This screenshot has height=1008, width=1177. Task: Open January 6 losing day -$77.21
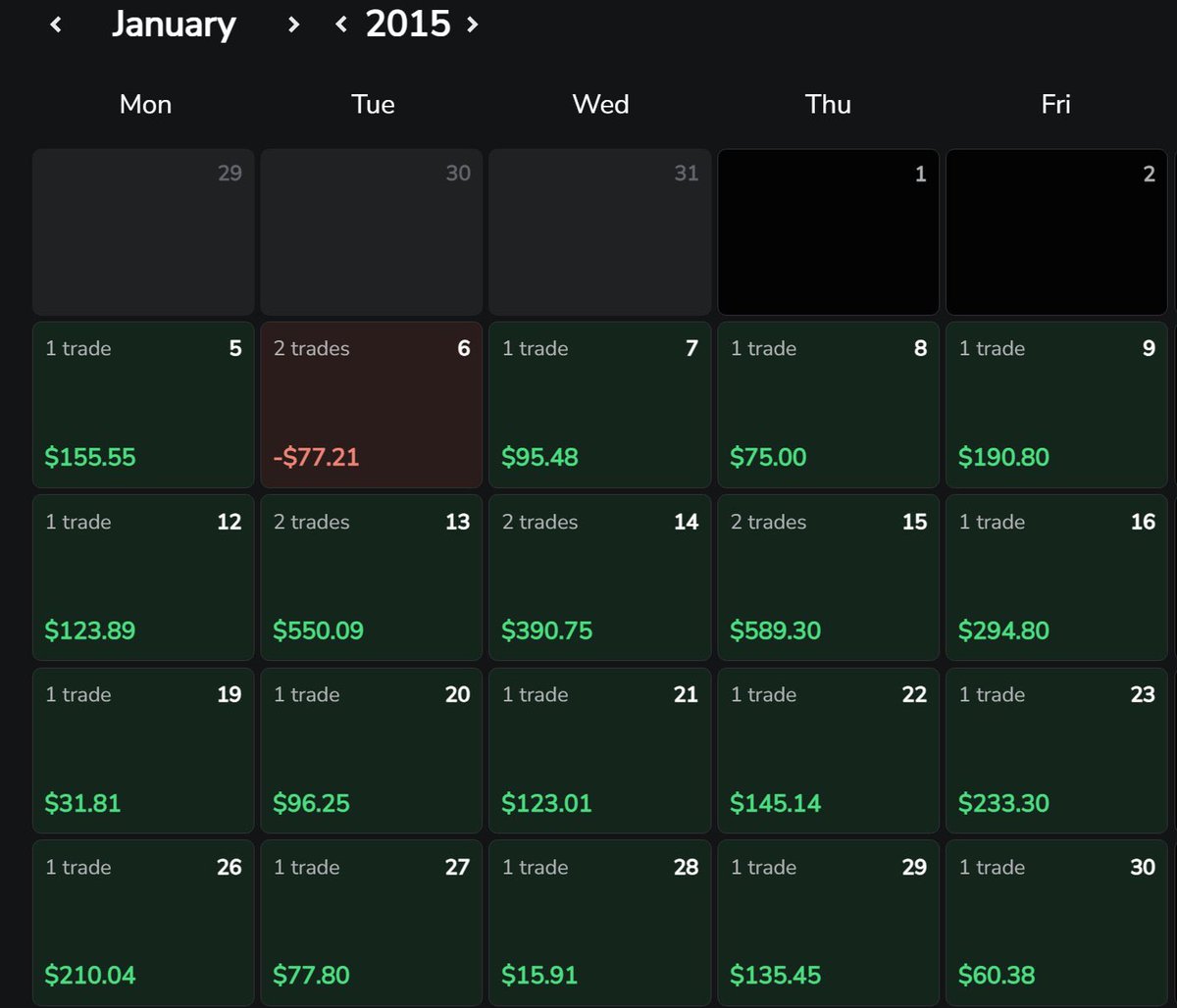coord(372,405)
